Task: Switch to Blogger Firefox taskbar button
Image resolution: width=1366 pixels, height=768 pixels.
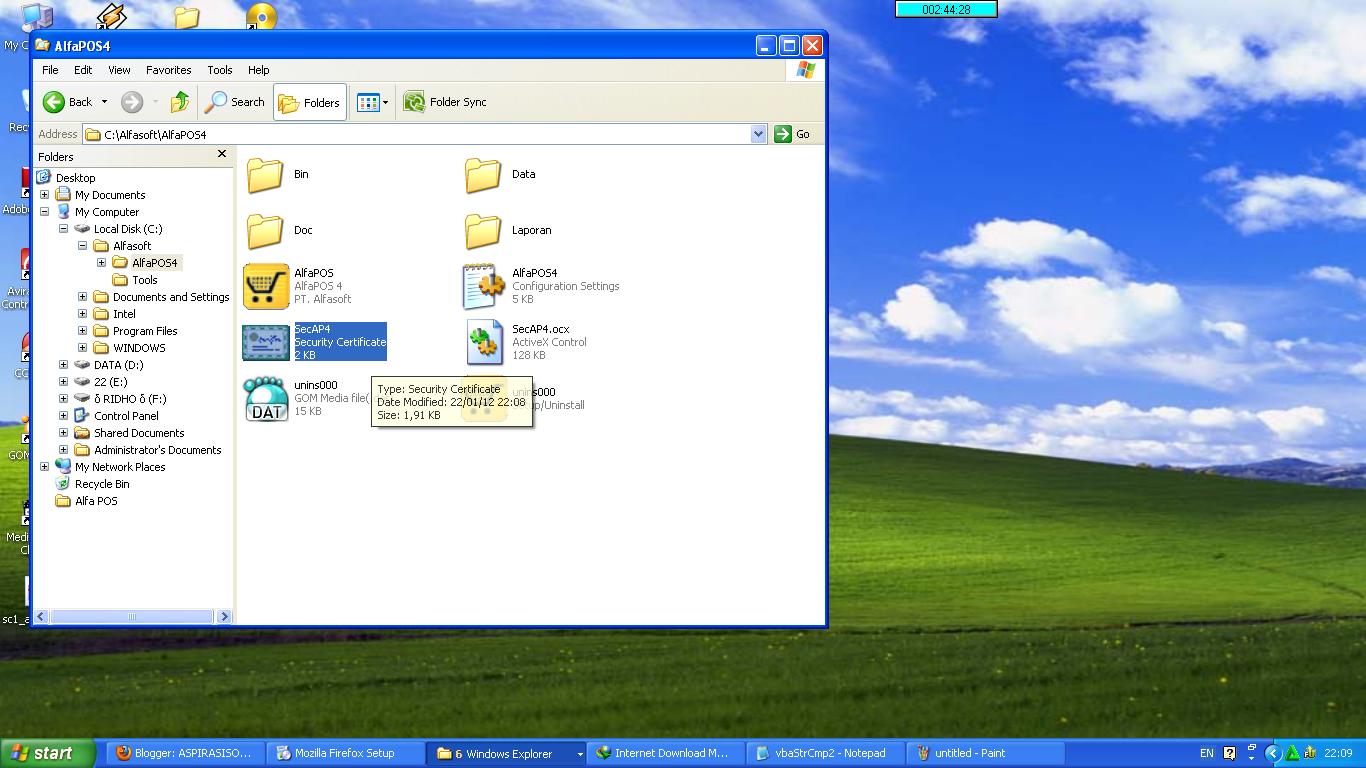Action: [184, 753]
